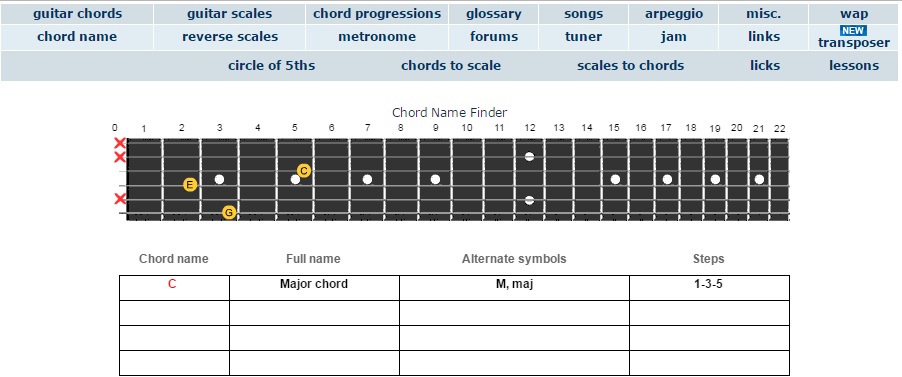Image resolution: width=902 pixels, height=377 pixels.
Task: Toggle the top string's red X mute marker
Action: tap(120, 143)
